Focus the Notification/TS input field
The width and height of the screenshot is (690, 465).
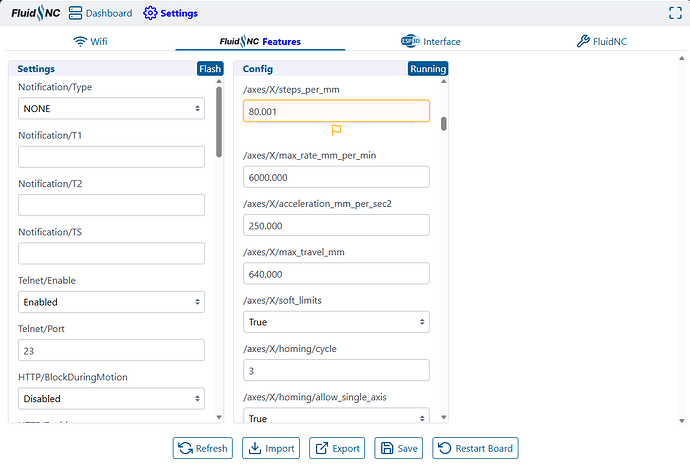pyautogui.click(x=111, y=253)
